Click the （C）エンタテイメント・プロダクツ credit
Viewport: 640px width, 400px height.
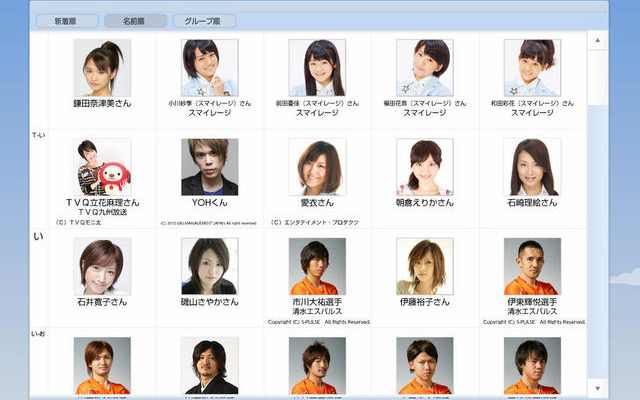pos(315,222)
